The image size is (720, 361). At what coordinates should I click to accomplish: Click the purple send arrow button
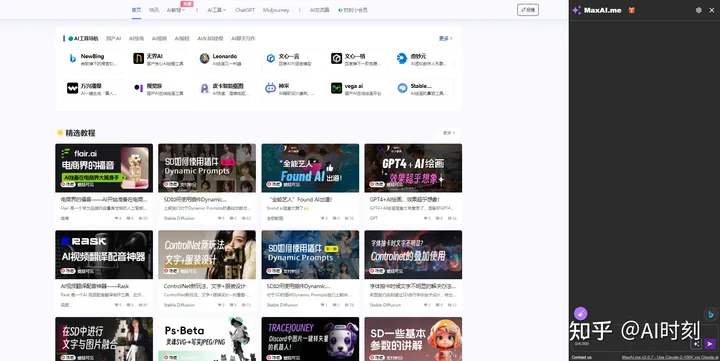[x=709, y=344]
